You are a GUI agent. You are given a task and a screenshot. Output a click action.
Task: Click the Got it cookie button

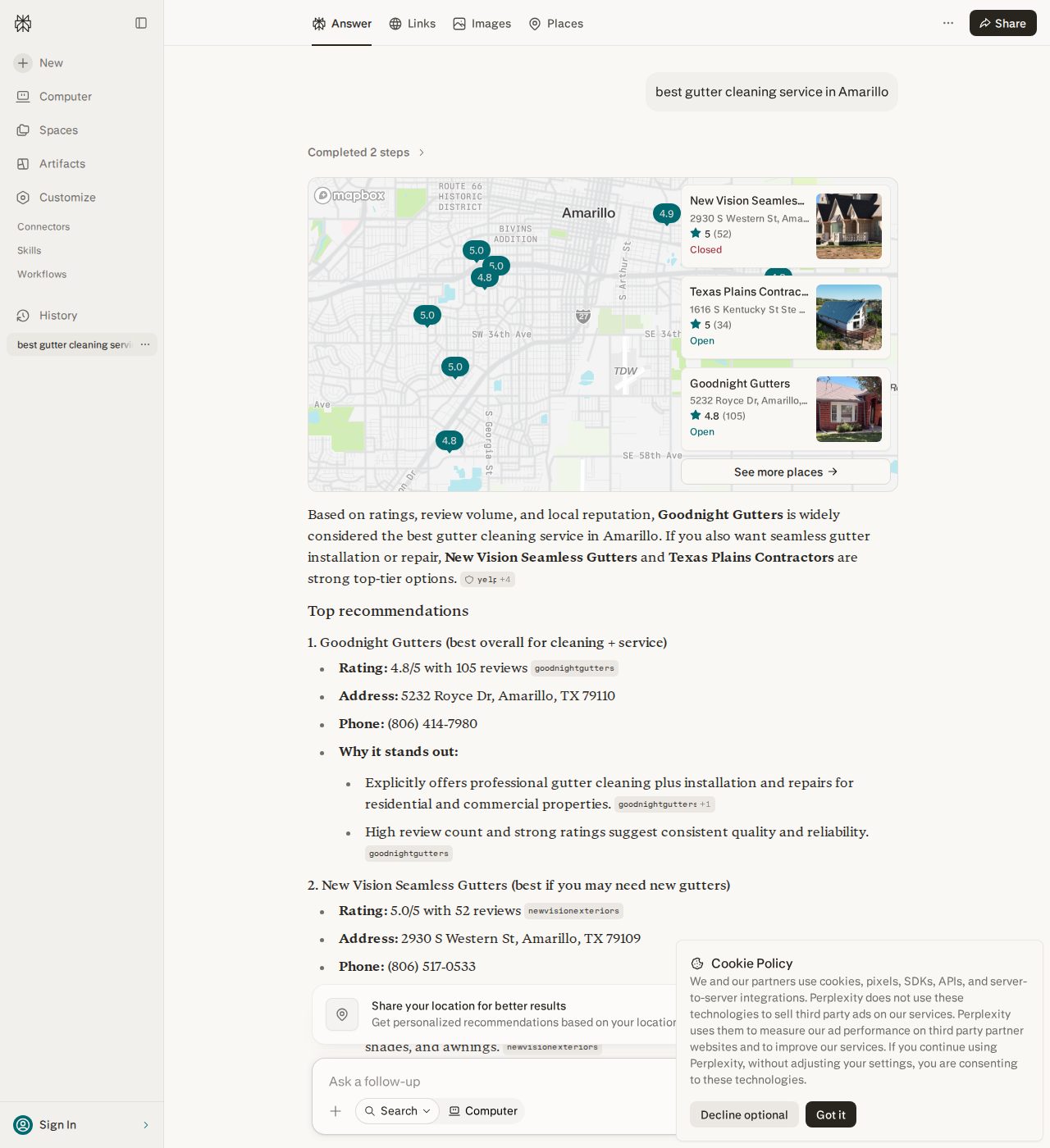(x=830, y=1114)
